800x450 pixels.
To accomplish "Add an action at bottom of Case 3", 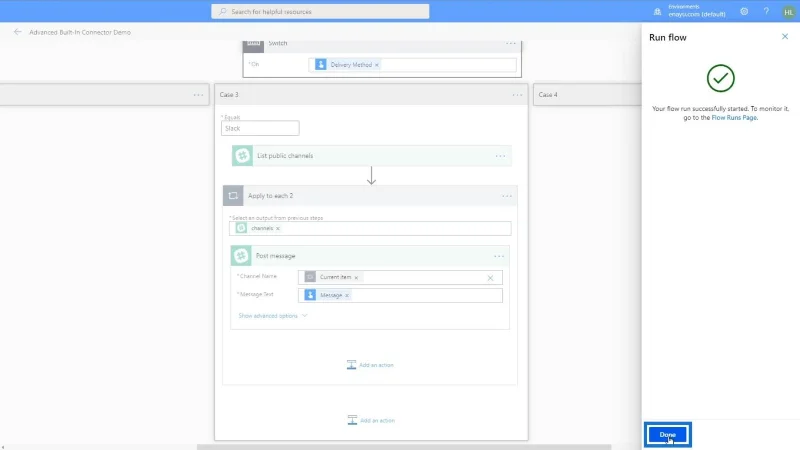I will click(x=371, y=420).
